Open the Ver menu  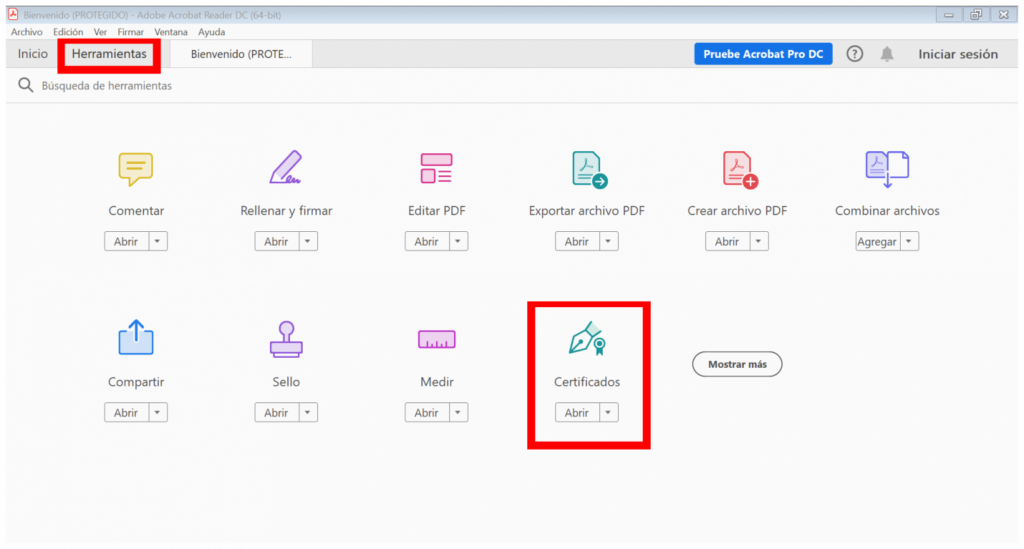[100, 32]
